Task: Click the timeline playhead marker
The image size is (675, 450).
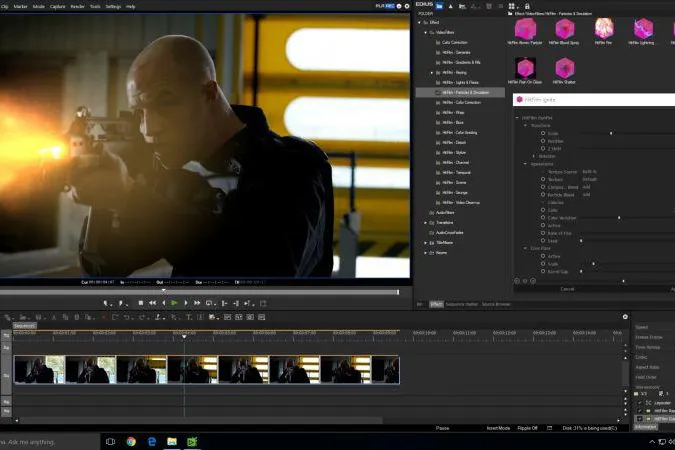Action: click(184, 336)
